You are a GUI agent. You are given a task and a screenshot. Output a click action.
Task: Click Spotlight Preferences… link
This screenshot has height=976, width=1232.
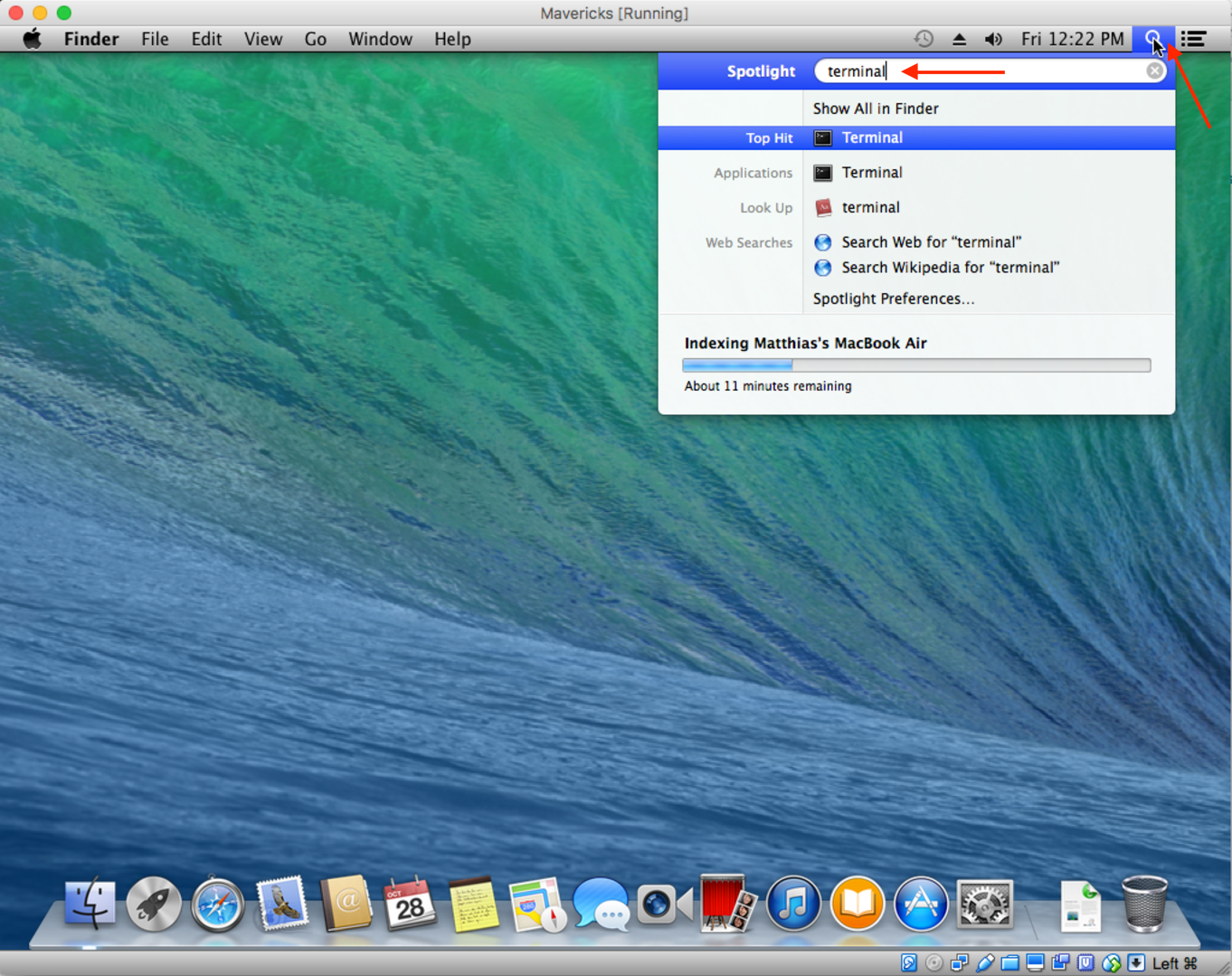[x=893, y=298]
